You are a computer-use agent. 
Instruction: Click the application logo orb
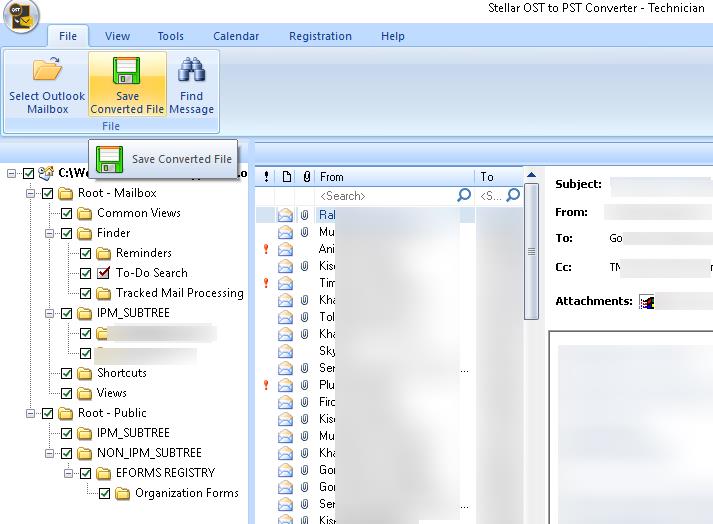pyautogui.click(x=21, y=17)
